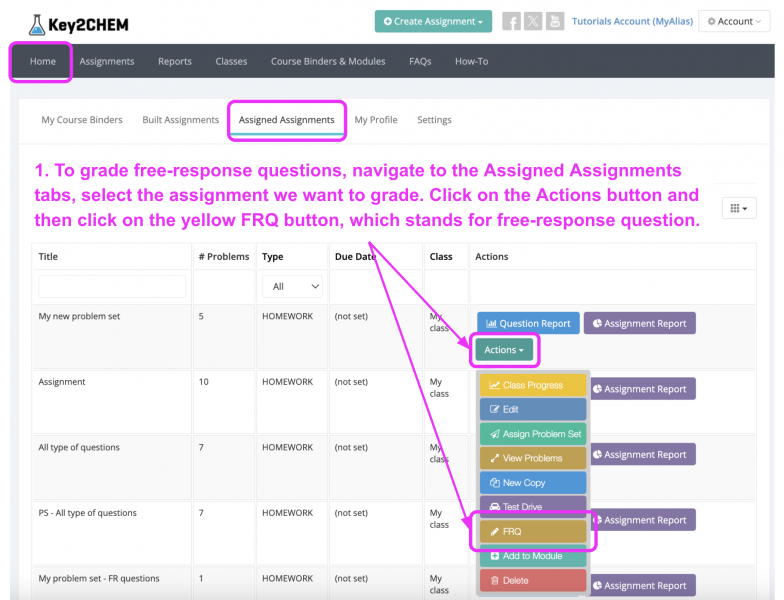Image resolution: width=784 pixels, height=600 pixels.
Task: Click the Facebook icon in header
Action: tap(511, 21)
